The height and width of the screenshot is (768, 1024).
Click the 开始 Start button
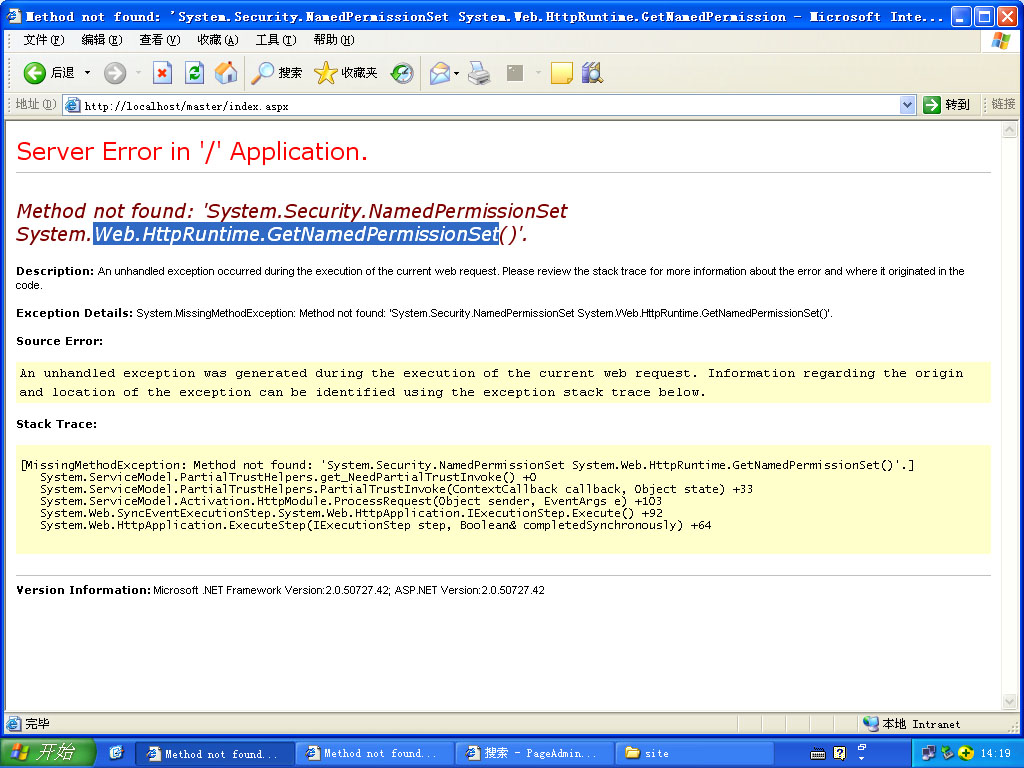point(47,753)
